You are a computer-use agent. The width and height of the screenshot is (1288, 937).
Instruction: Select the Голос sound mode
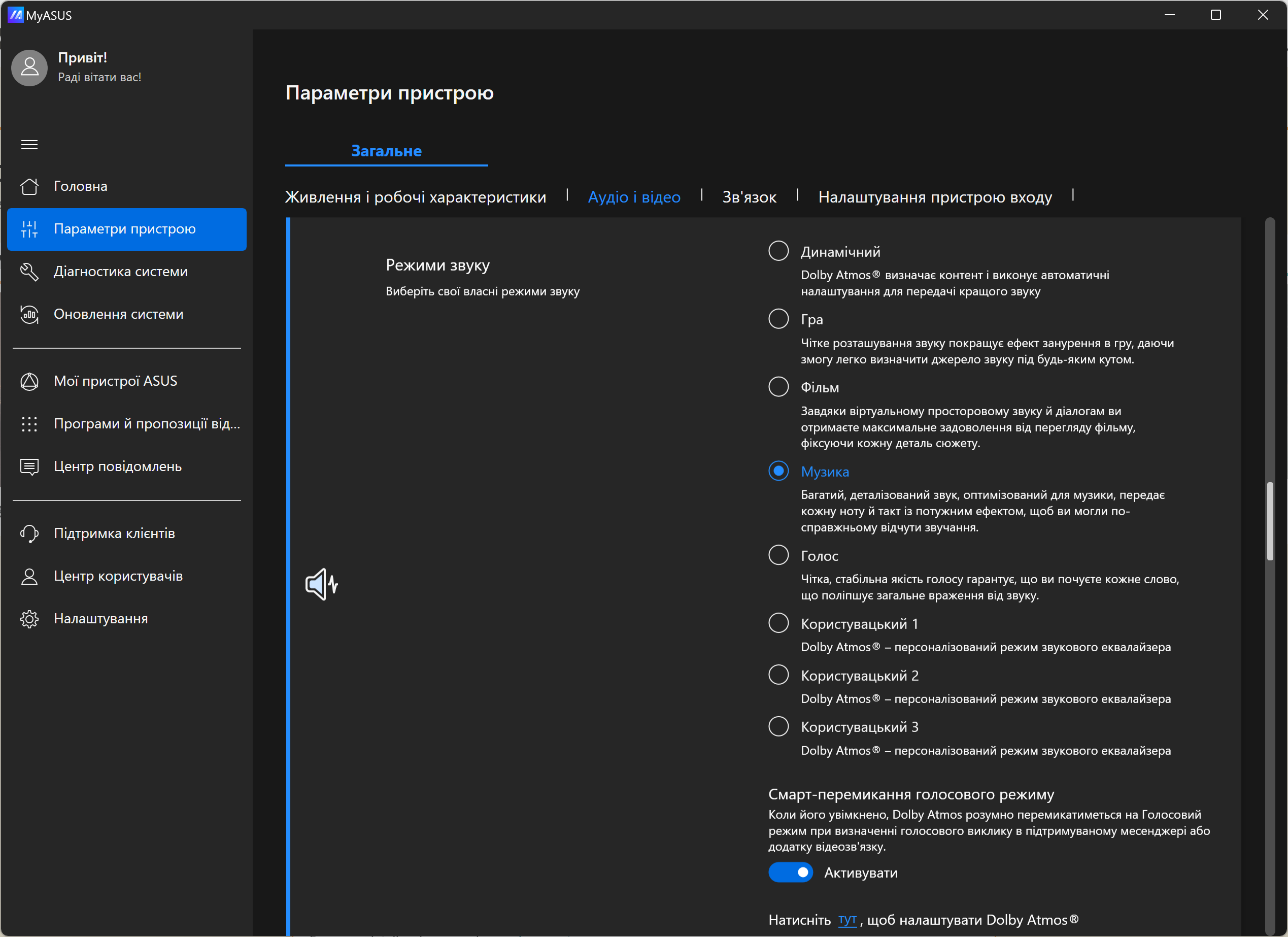click(x=778, y=555)
